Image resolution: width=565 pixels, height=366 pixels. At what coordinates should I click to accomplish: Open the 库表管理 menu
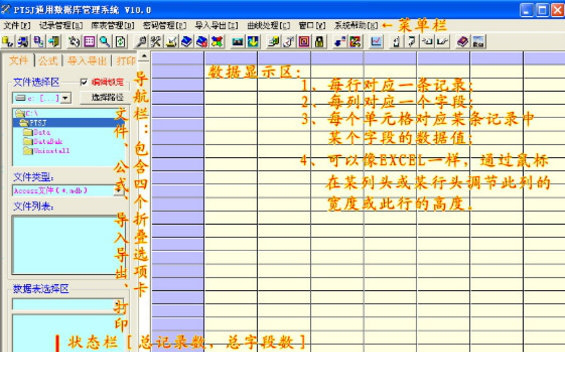tap(112, 25)
